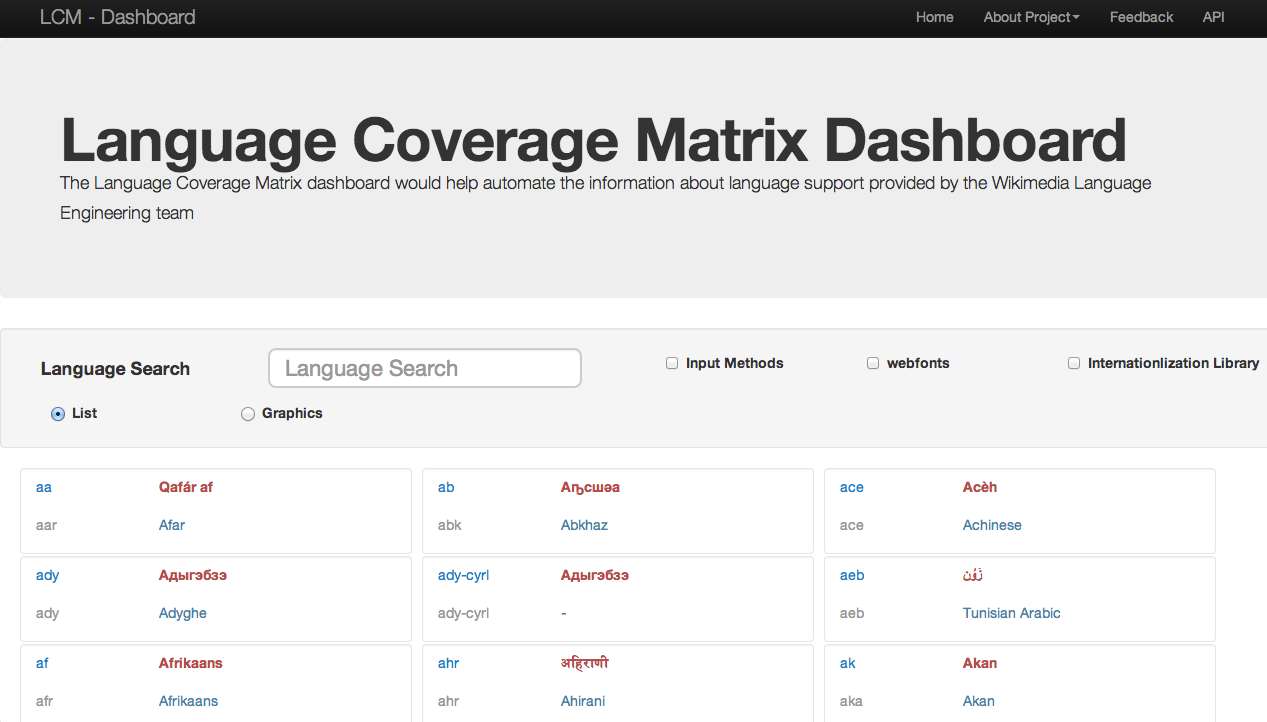Open the LCM - Dashboard brand link

pos(117,17)
